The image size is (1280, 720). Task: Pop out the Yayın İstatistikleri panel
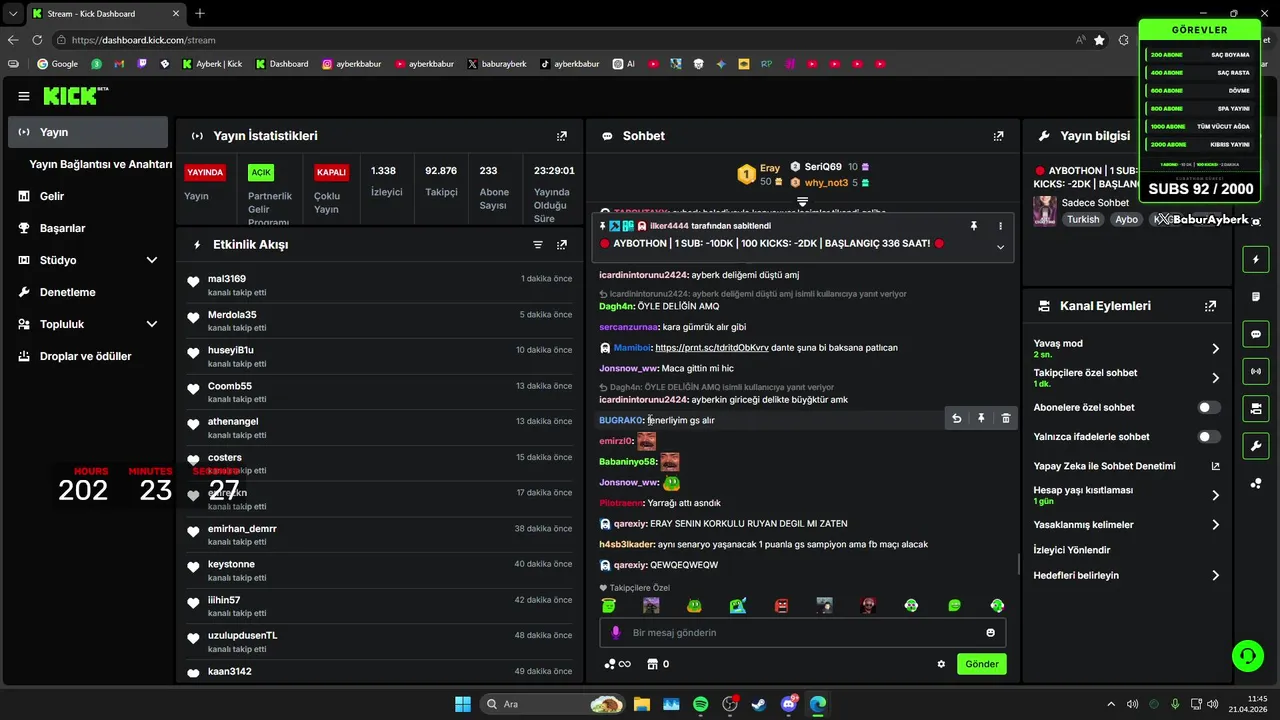click(x=562, y=136)
